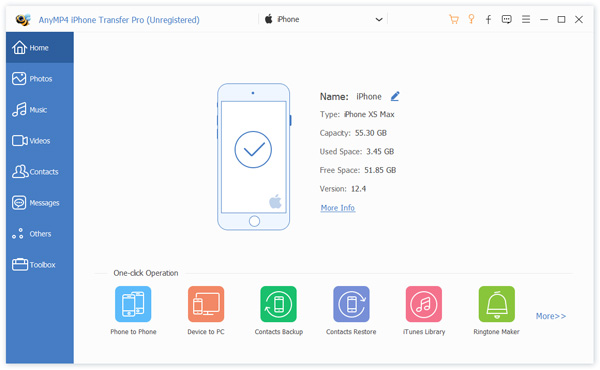Click the Apple logo beside iPhone dropdown
Viewport: 600px width, 370px height.
269,19
